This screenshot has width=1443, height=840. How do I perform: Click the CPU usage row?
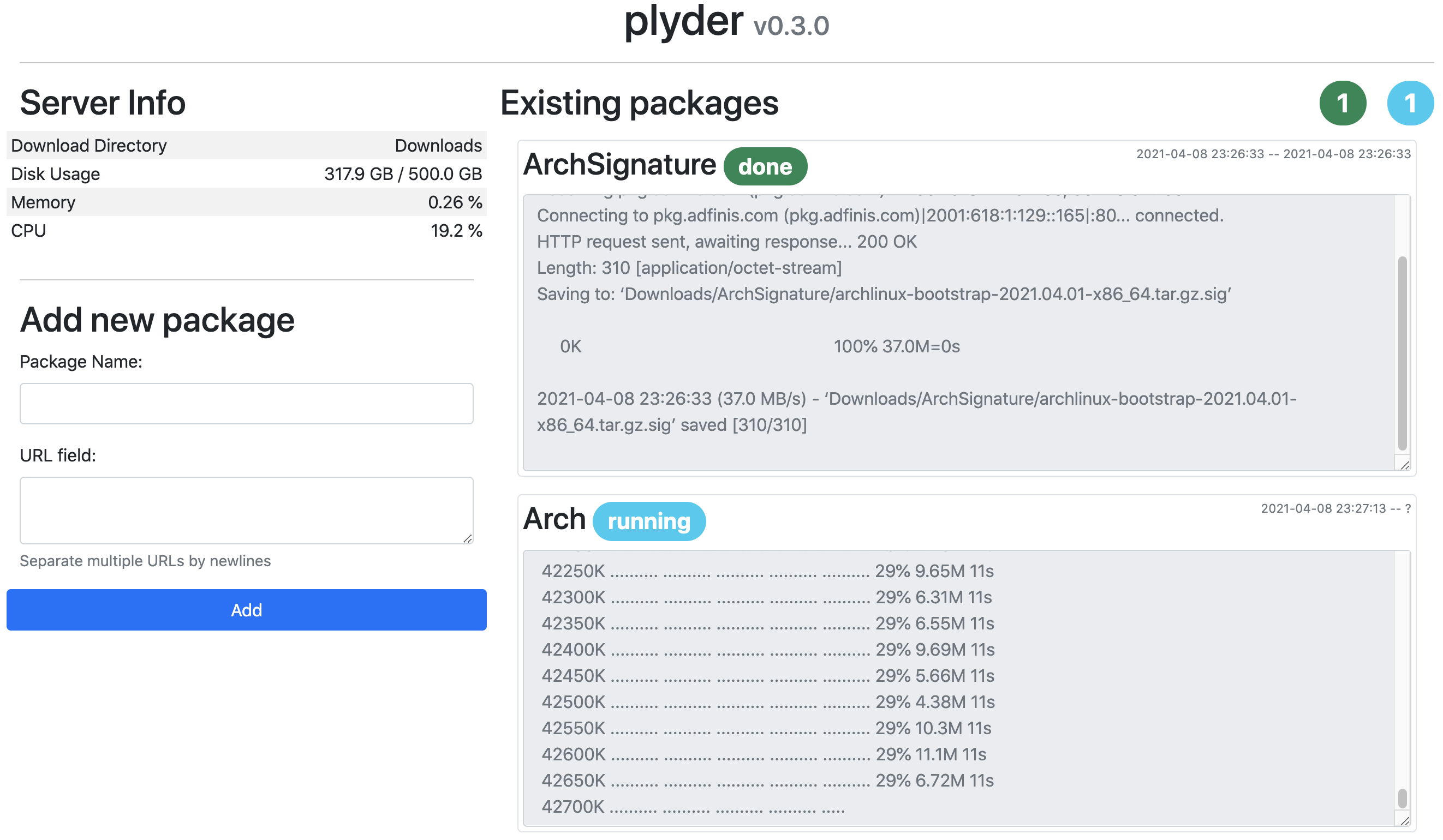(246, 231)
